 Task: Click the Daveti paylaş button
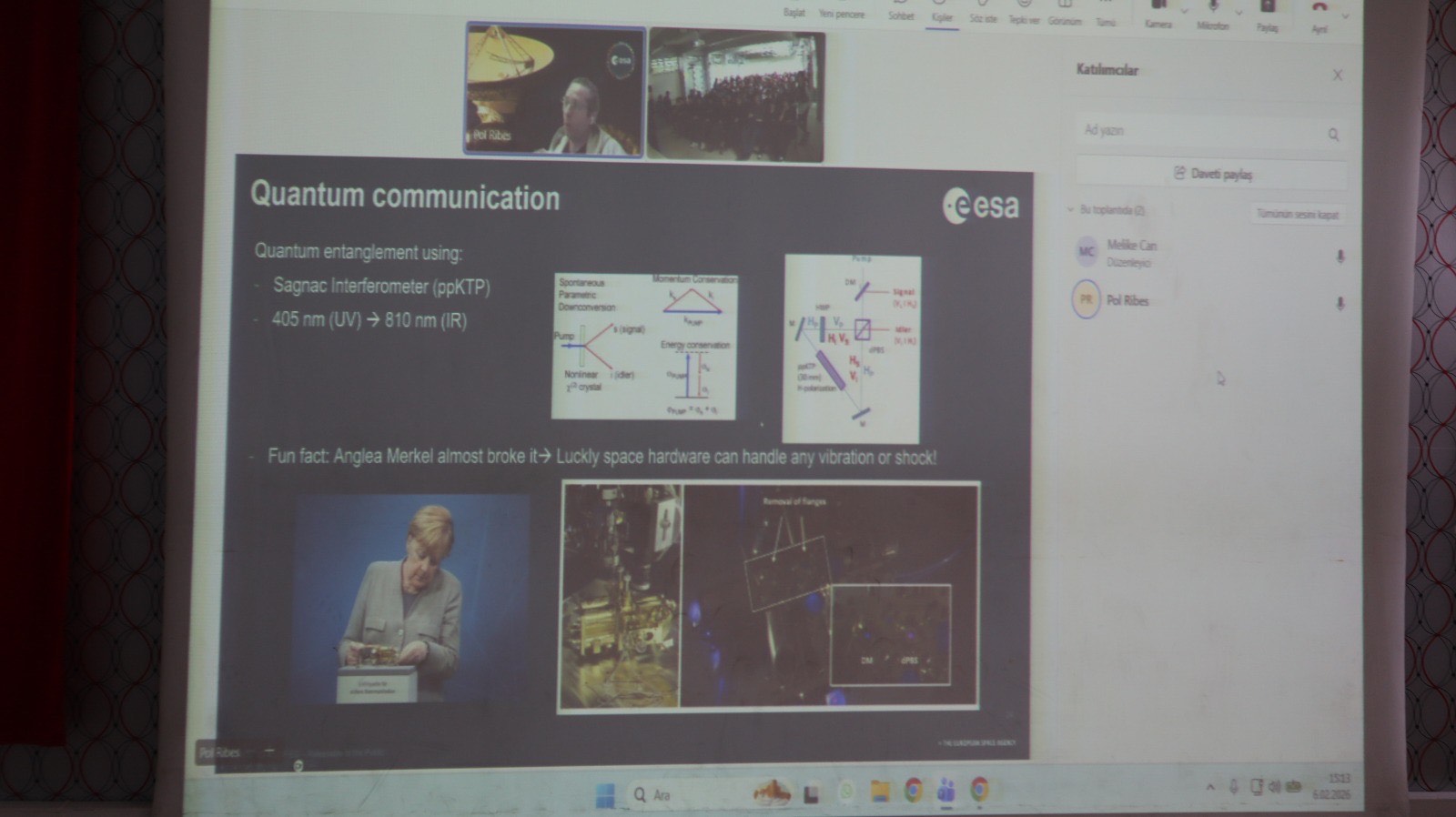click(x=1212, y=173)
